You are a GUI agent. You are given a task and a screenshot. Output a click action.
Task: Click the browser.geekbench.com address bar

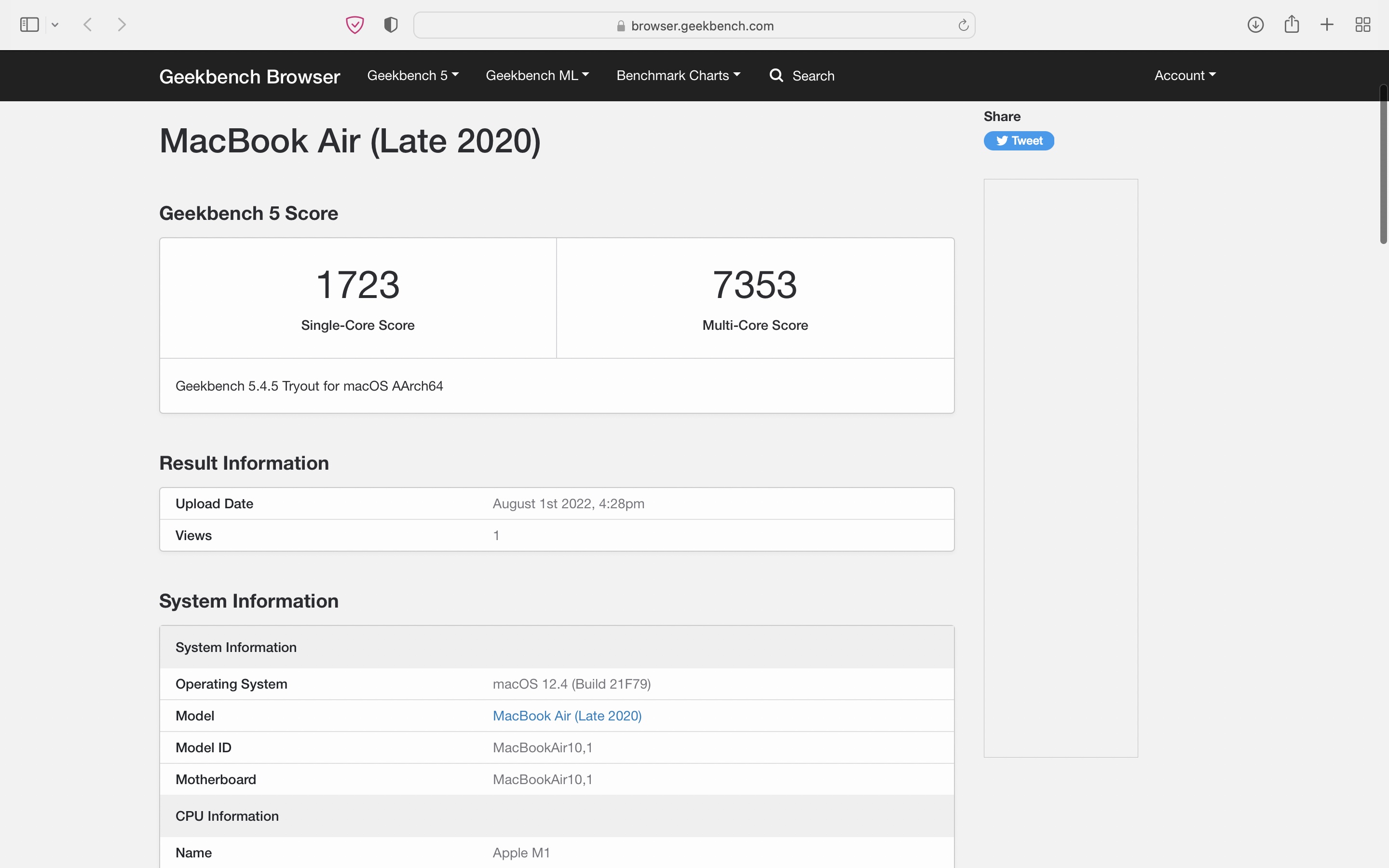[x=694, y=26]
